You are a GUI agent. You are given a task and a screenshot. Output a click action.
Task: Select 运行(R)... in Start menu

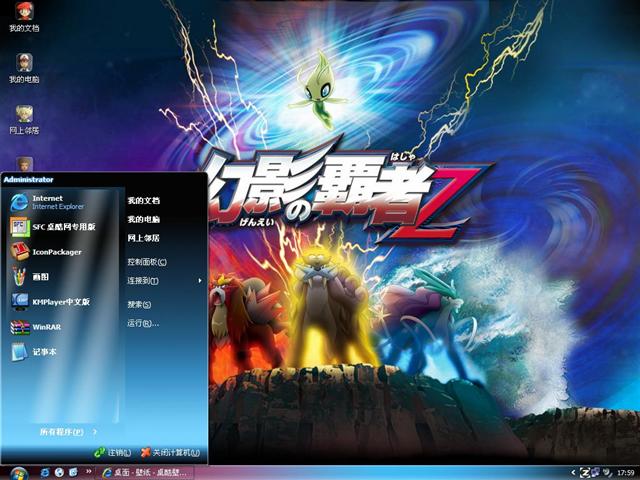point(143,323)
